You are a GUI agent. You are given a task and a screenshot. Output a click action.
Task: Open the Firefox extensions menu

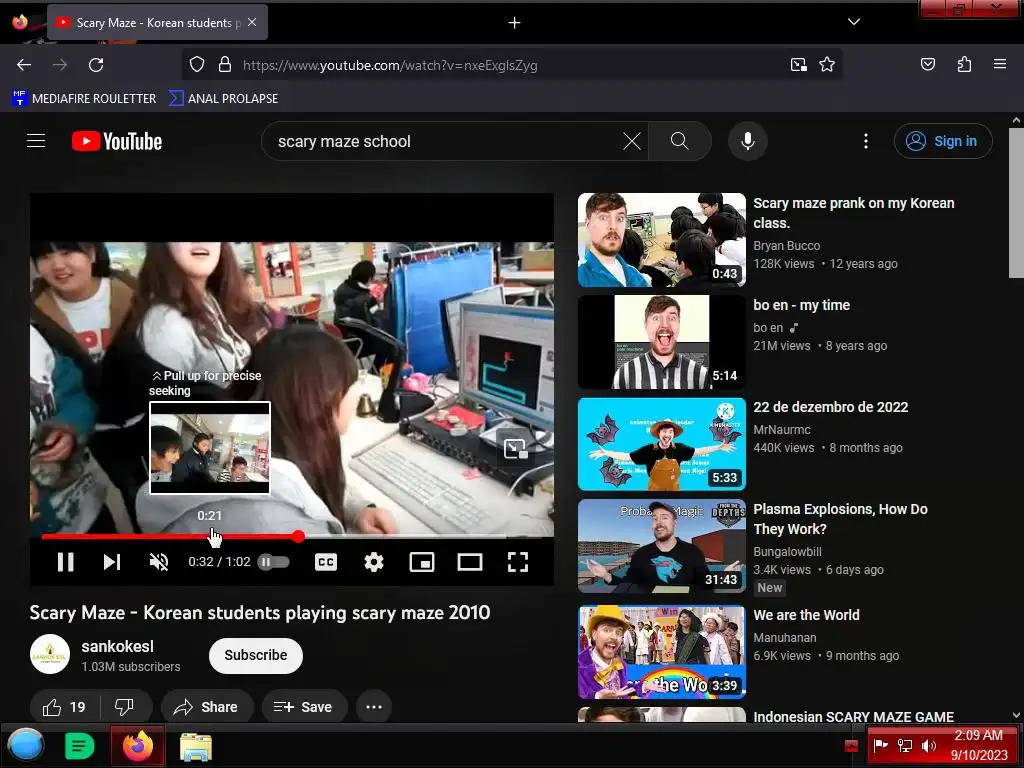coord(964,65)
